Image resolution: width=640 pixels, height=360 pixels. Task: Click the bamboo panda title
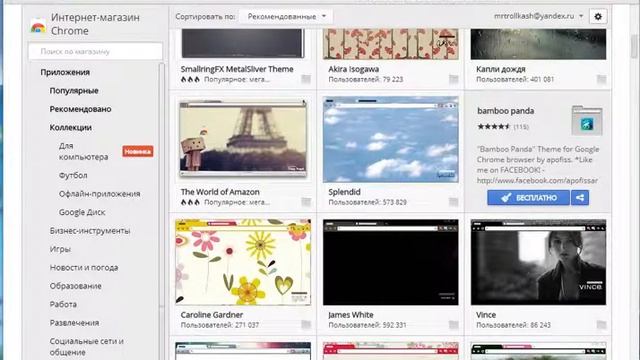coord(505,111)
